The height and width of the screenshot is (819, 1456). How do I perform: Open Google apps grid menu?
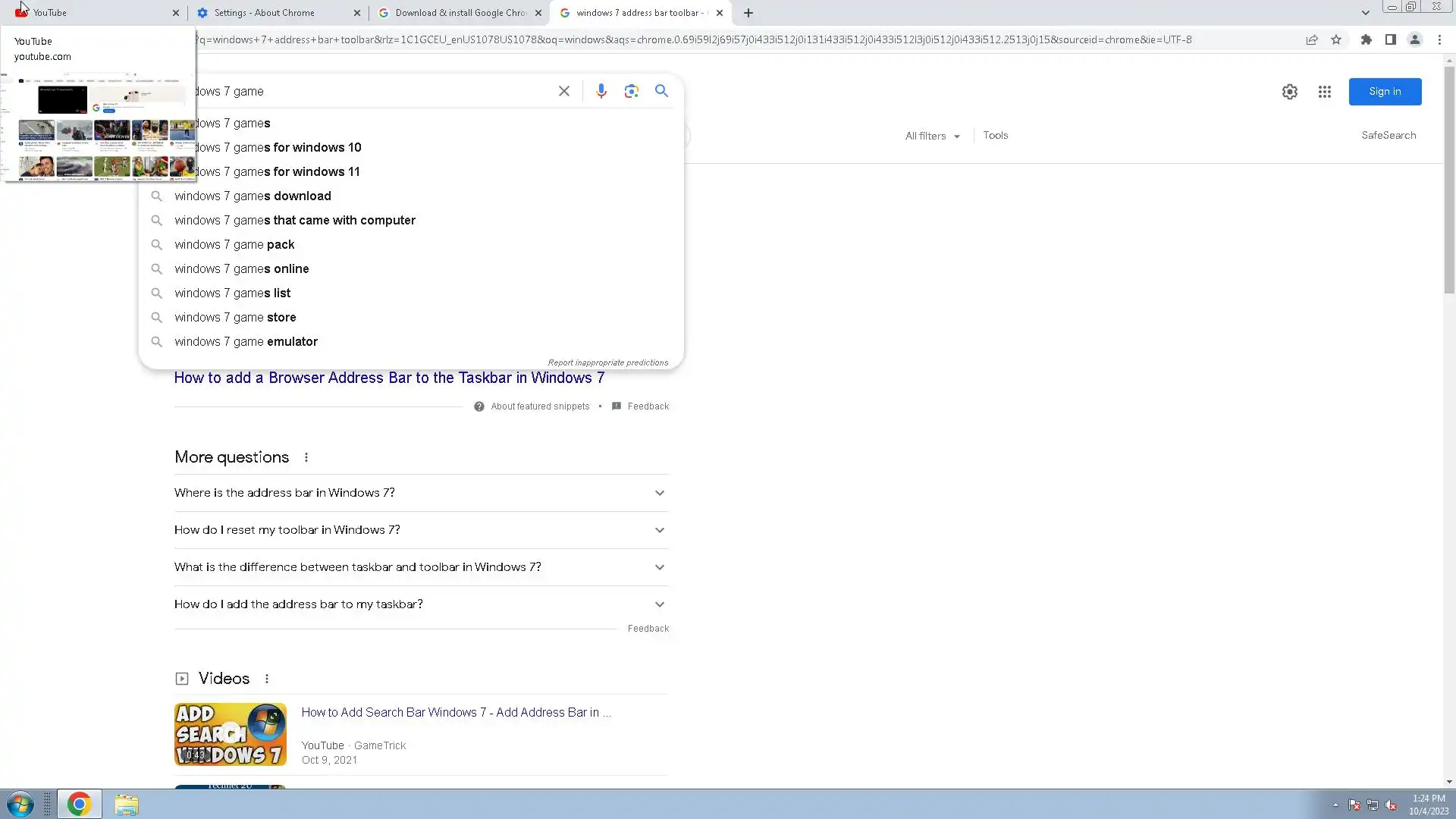[x=1324, y=92]
